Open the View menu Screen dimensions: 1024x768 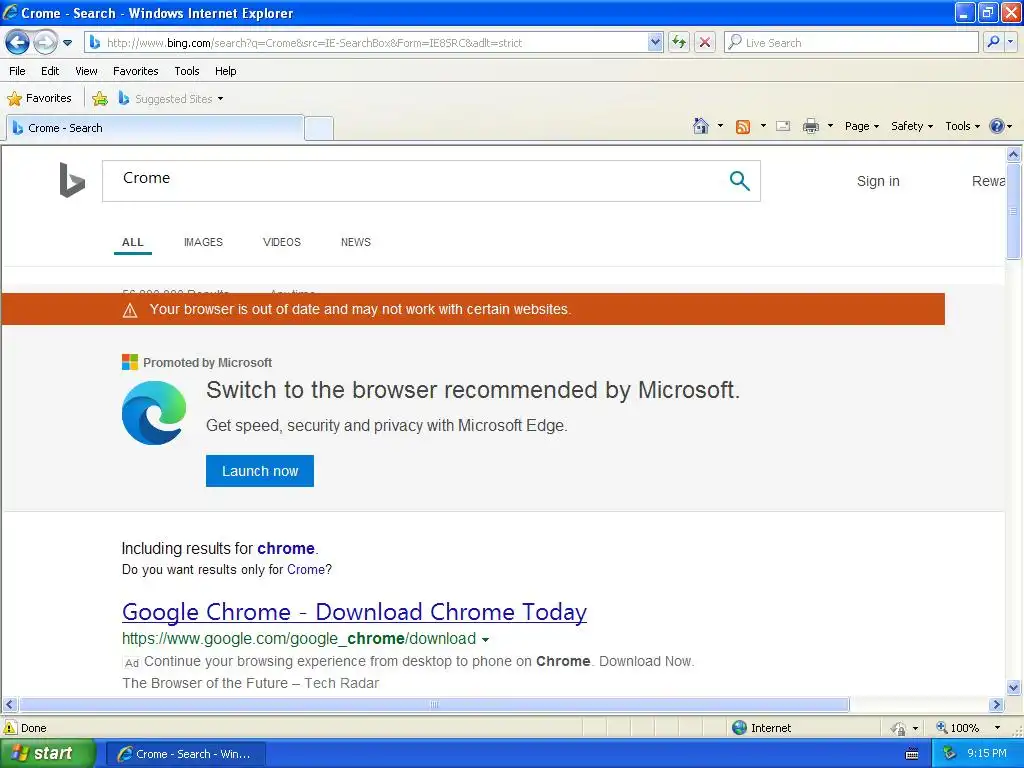[86, 71]
